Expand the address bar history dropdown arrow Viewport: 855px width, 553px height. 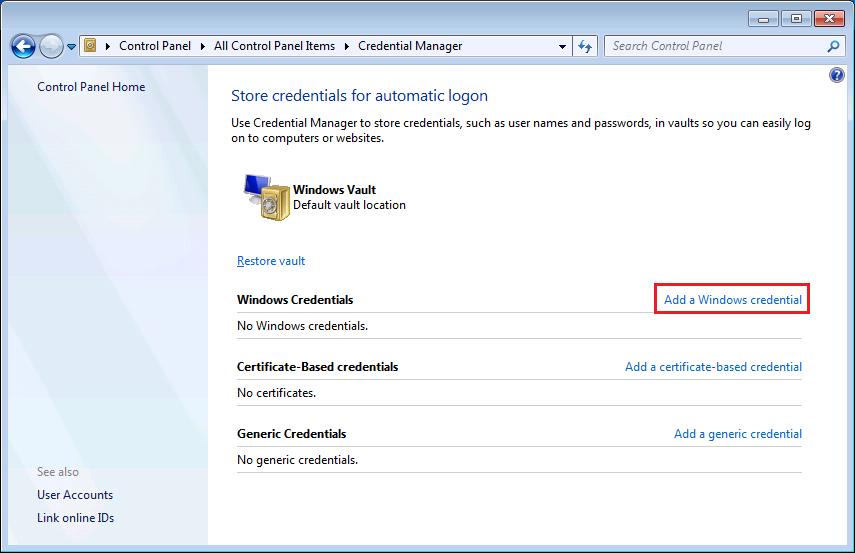click(562, 46)
